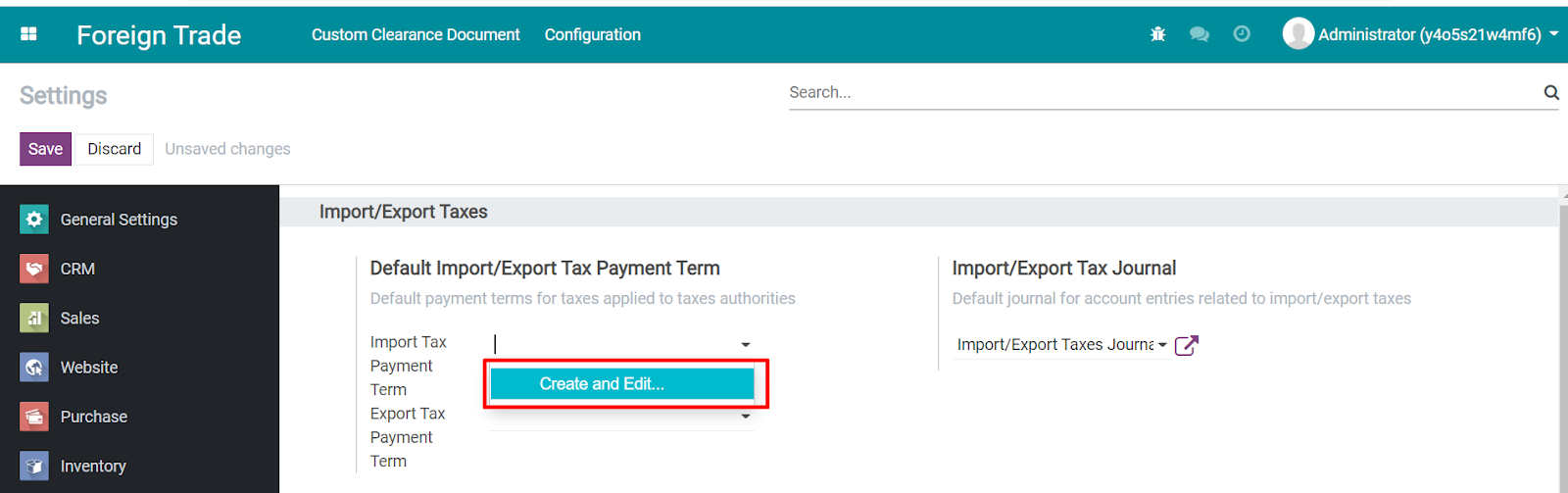Open the activities clock icon
Image resolution: width=1568 pixels, height=493 pixels.
tap(1242, 34)
